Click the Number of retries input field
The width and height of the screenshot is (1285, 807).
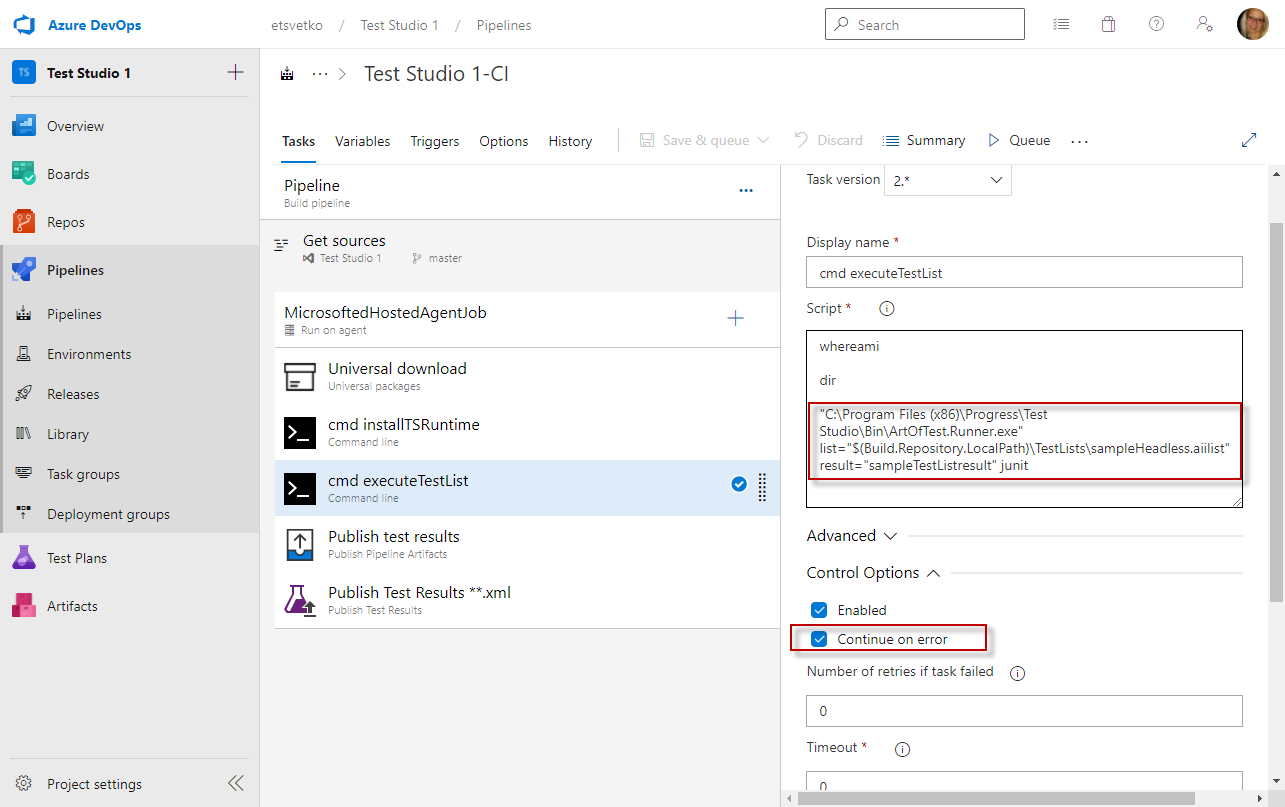1024,711
